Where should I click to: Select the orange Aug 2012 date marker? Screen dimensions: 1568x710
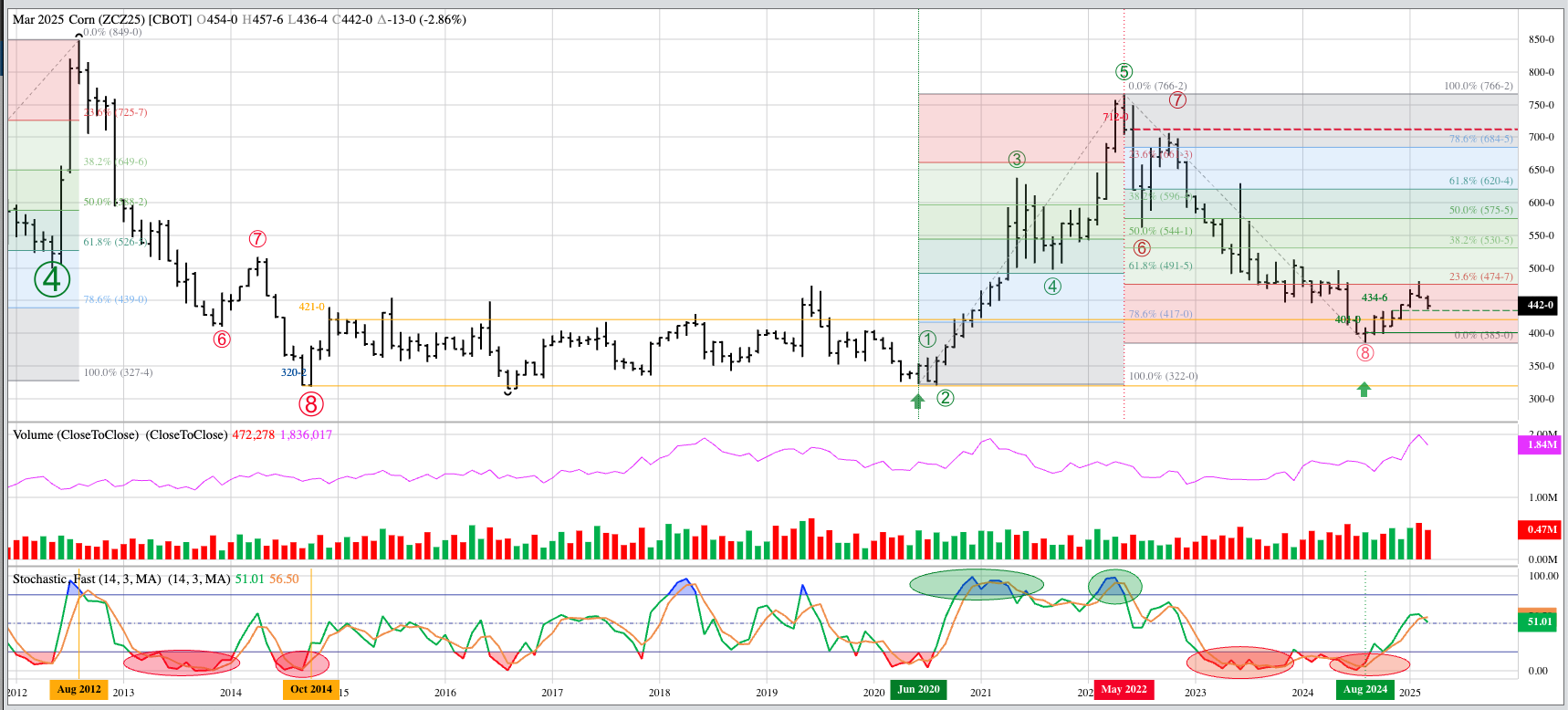click(x=79, y=690)
